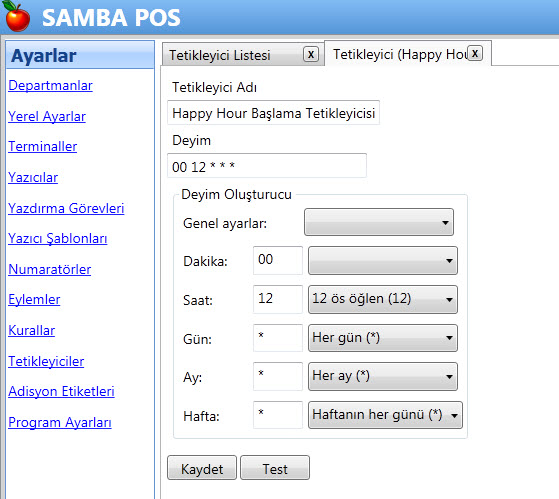
Task: Open the Ay dropdown Her ay (*)
Action: (x=383, y=376)
